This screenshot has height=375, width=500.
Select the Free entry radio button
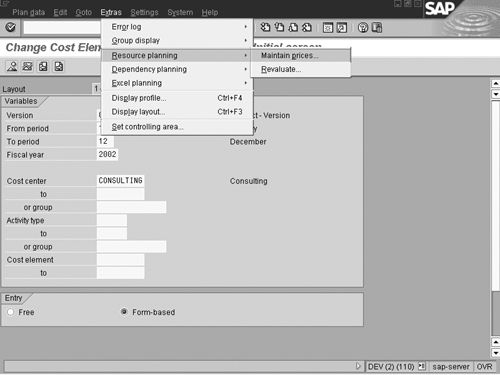[x=11, y=312]
